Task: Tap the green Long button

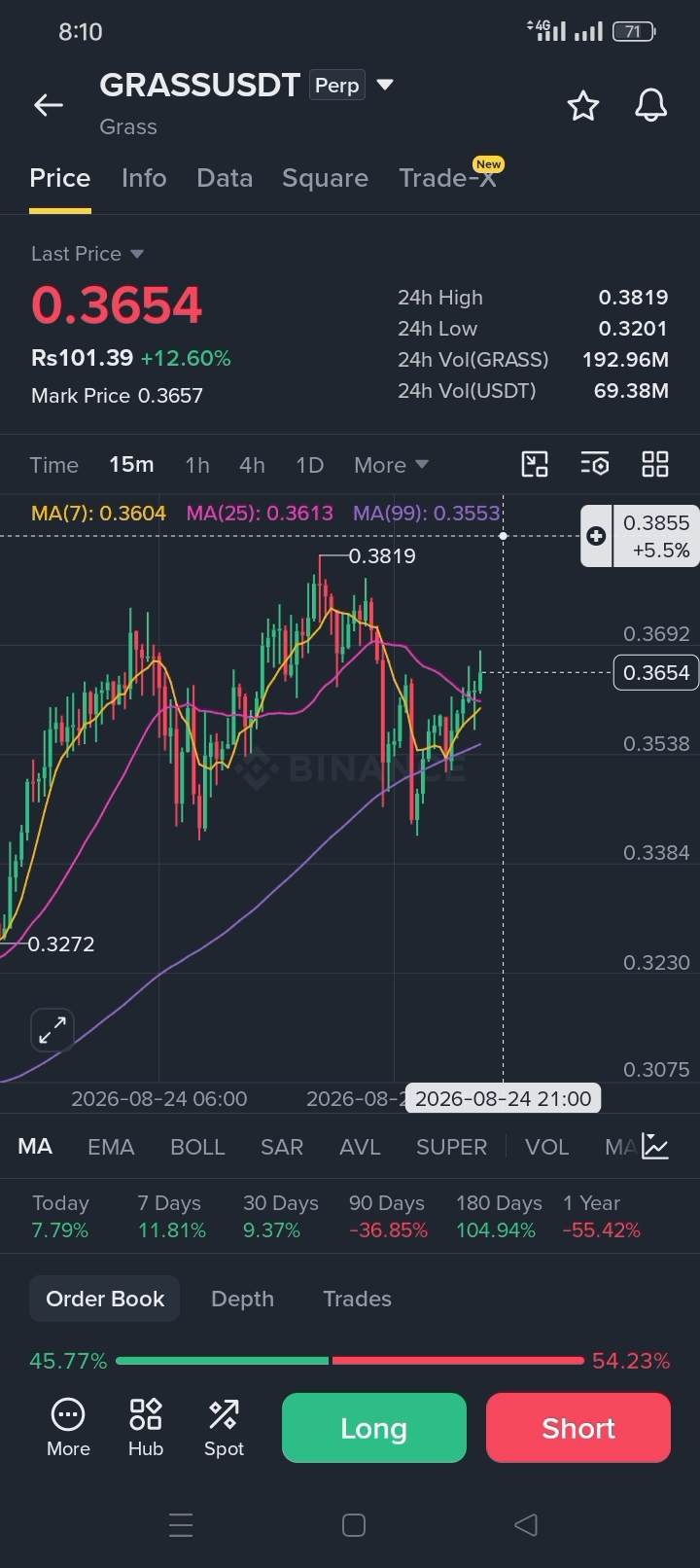Action: 374,1428
